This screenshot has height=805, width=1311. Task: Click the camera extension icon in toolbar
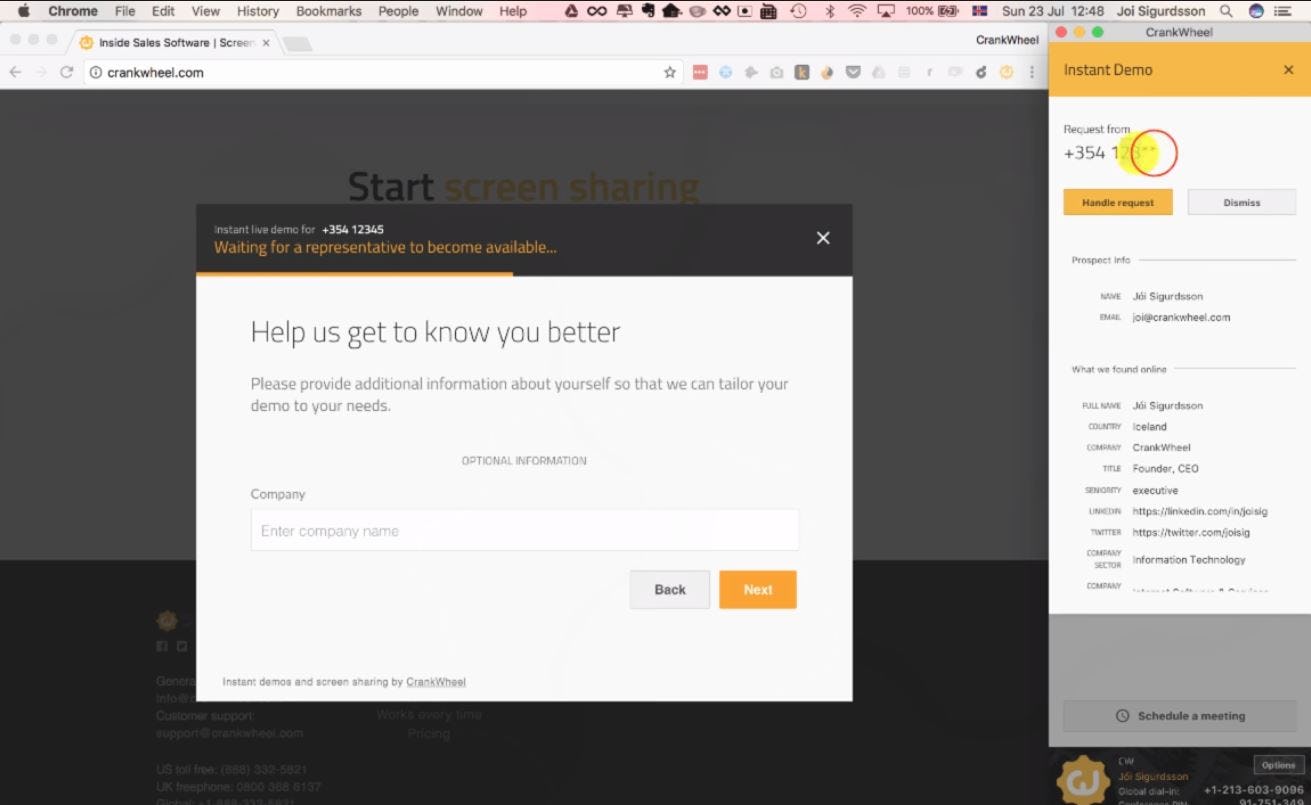[776, 72]
